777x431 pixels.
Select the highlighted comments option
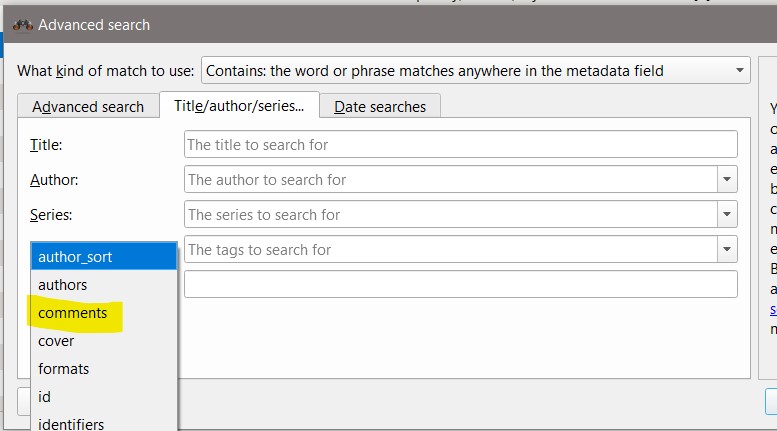tap(73, 313)
